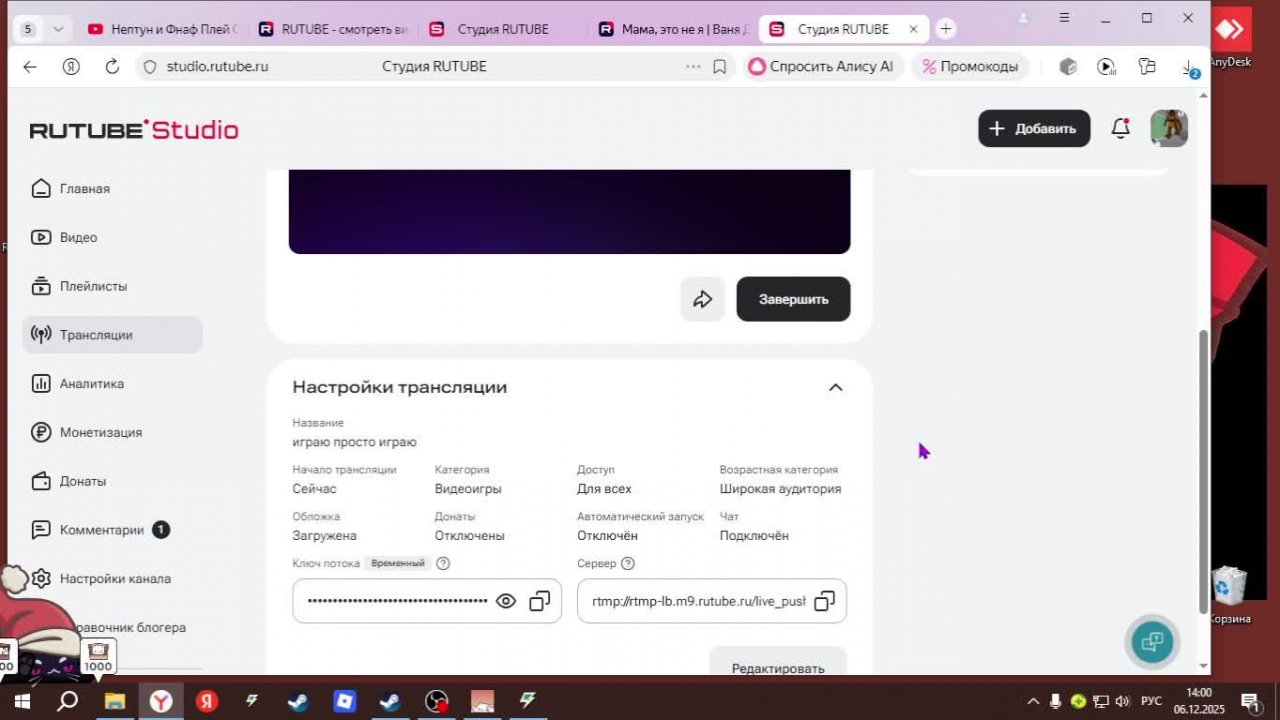Open a new browser tab
This screenshot has height=720, width=1280.
(946, 29)
